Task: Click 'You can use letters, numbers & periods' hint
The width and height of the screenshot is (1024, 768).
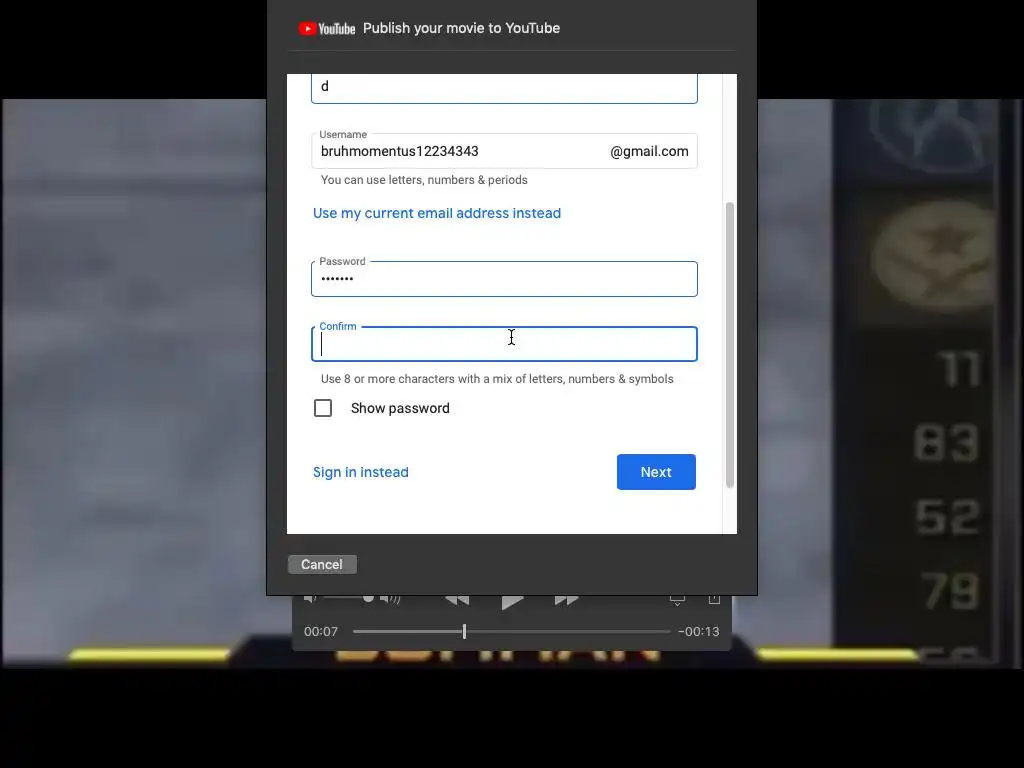Action: (424, 180)
